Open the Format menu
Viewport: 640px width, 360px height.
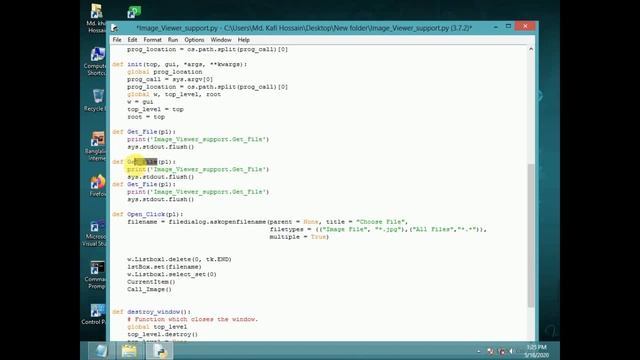click(153, 40)
